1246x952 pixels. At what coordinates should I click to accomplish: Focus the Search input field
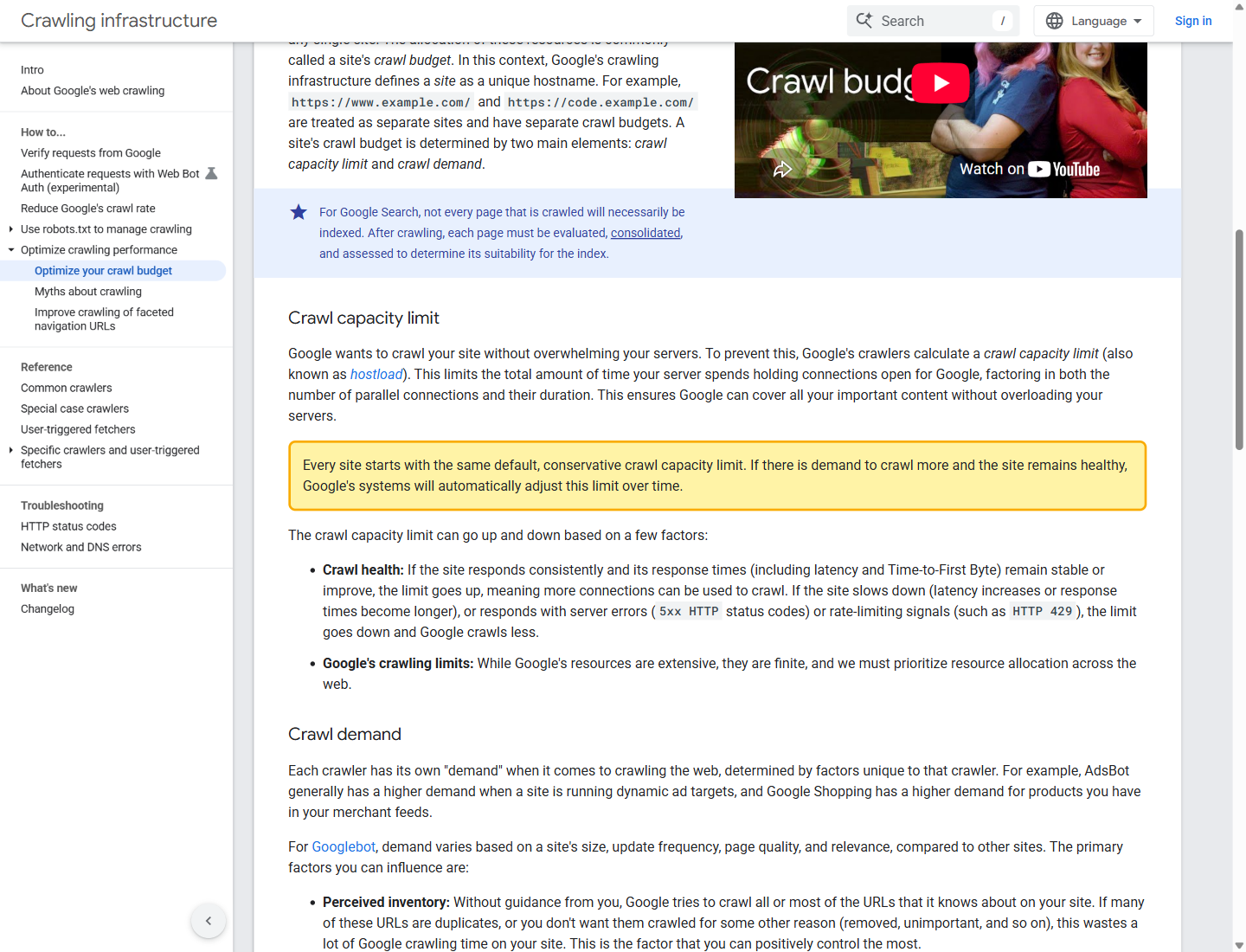933,21
